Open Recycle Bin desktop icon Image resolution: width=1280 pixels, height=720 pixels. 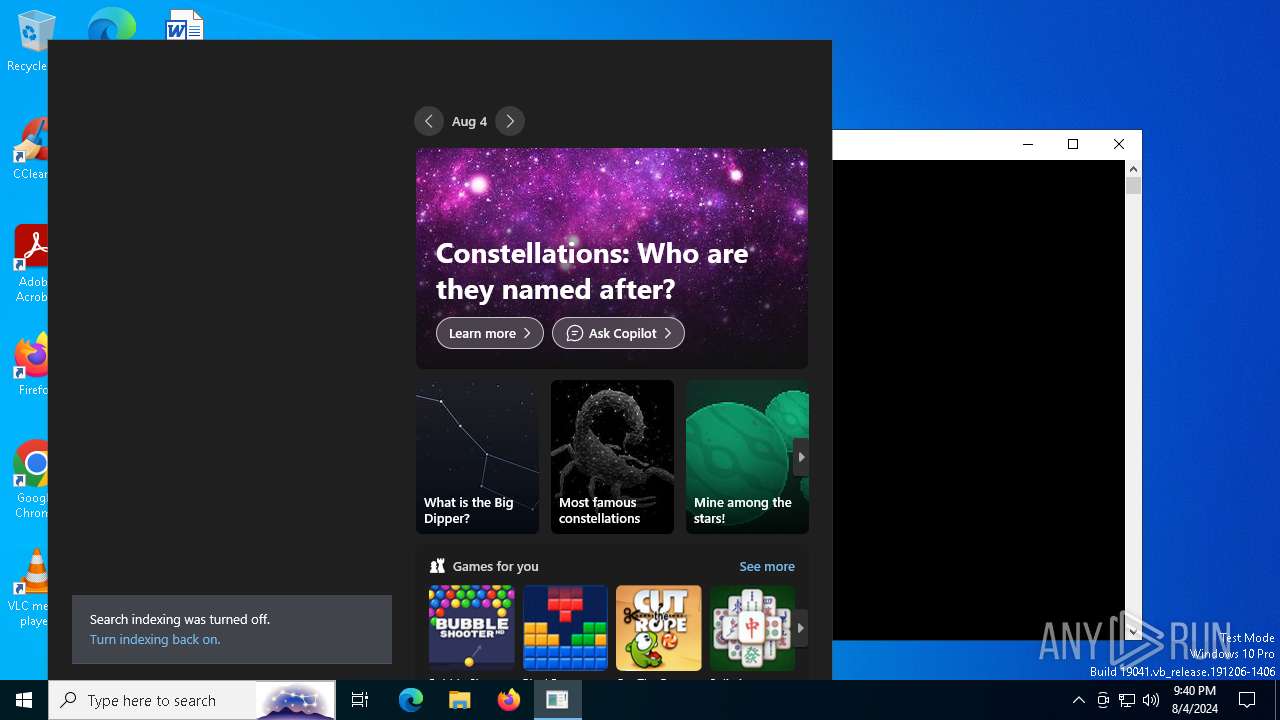pos(30,42)
